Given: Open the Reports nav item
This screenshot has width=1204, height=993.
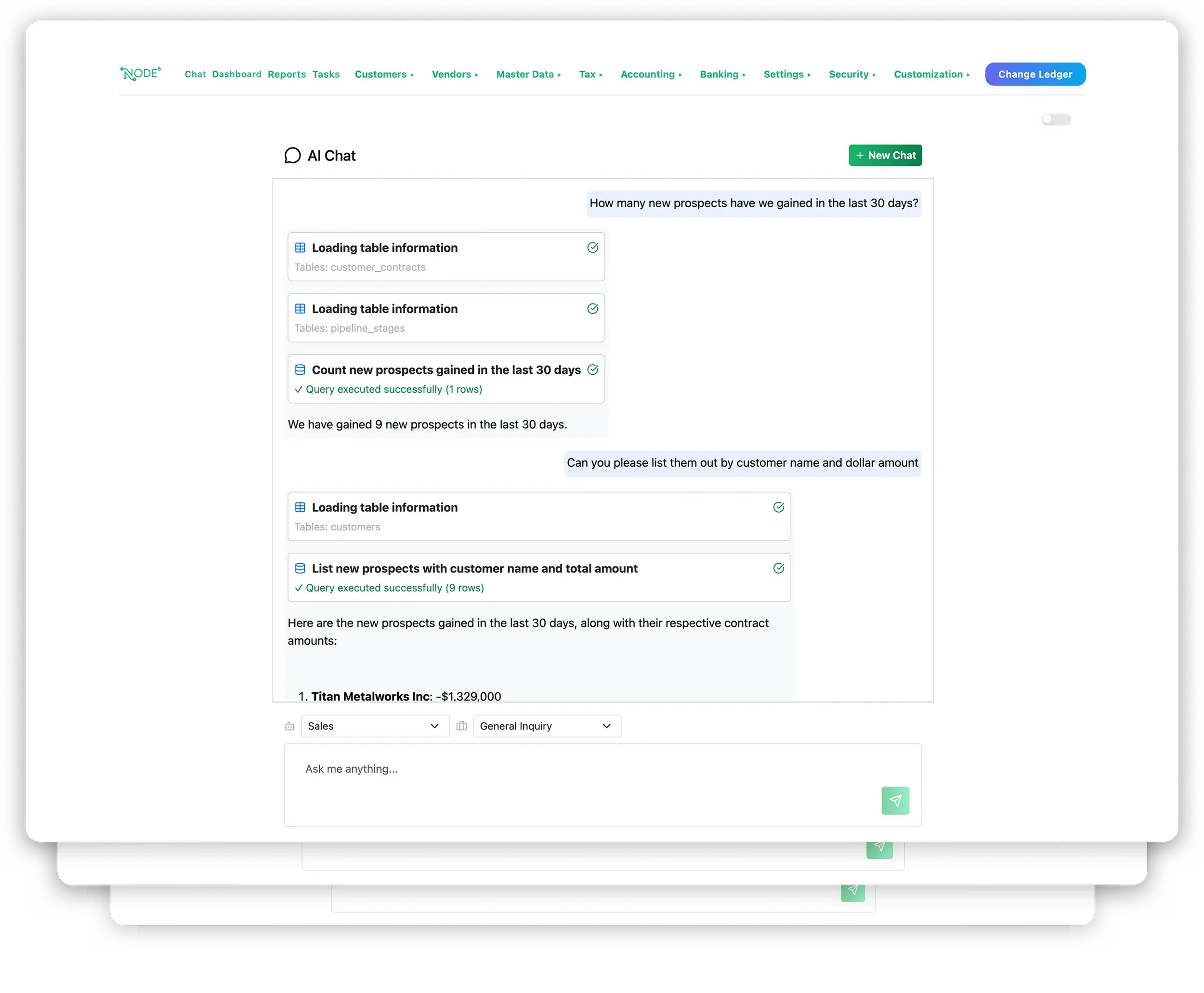Looking at the screenshot, I should click(287, 74).
